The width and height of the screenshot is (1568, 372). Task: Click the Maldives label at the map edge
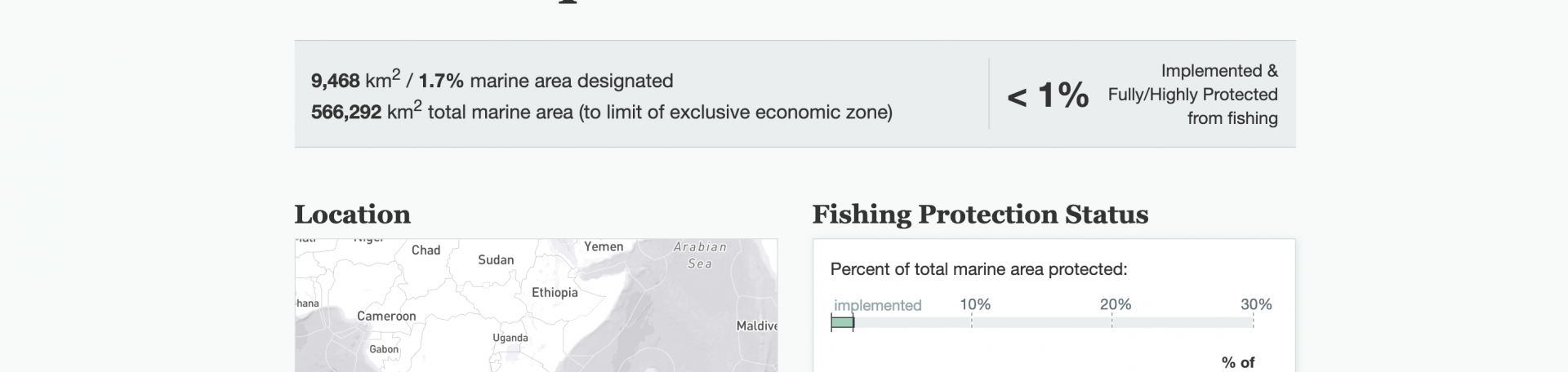[x=756, y=325]
